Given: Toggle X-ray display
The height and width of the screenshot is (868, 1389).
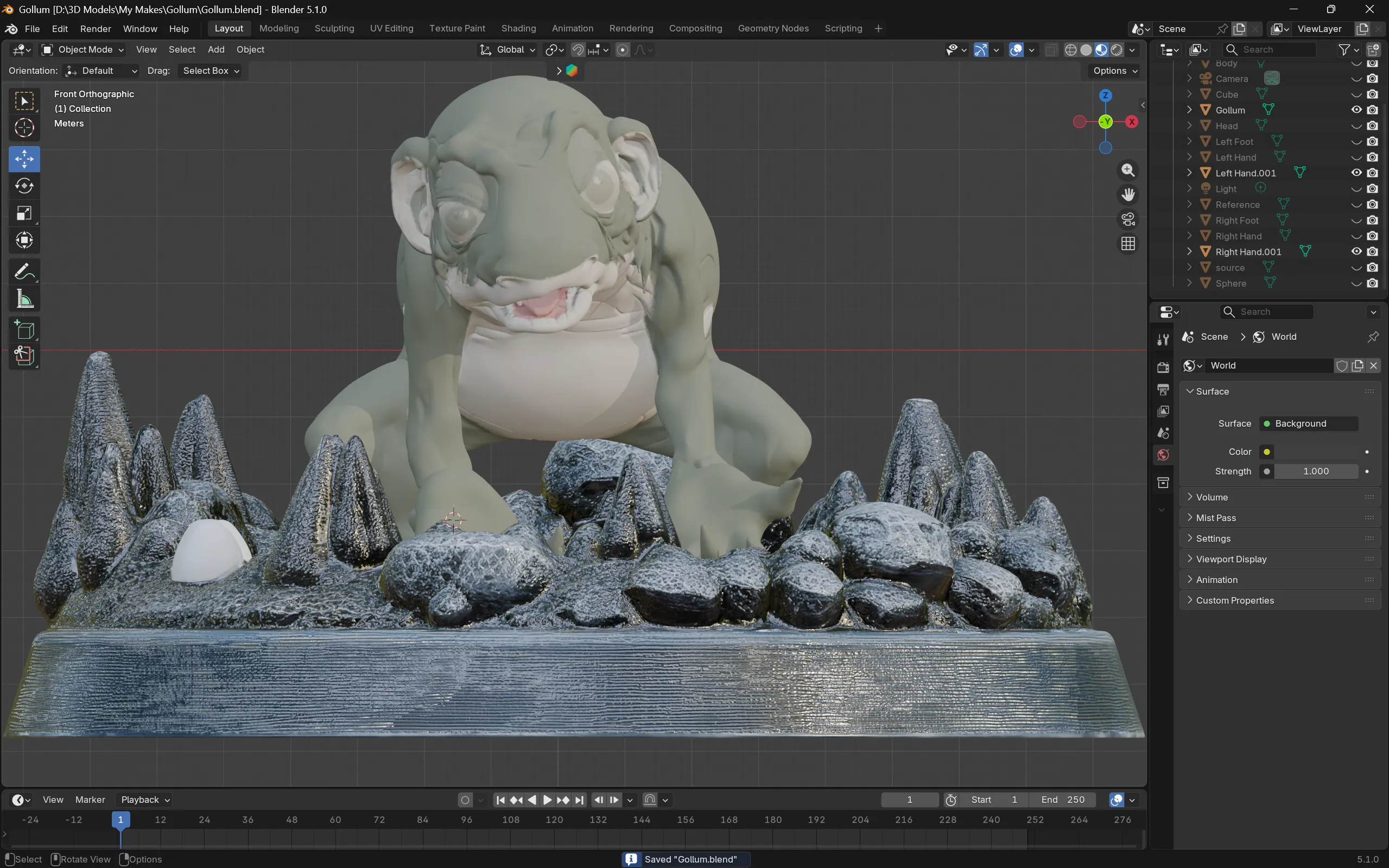Looking at the screenshot, I should (1051, 50).
